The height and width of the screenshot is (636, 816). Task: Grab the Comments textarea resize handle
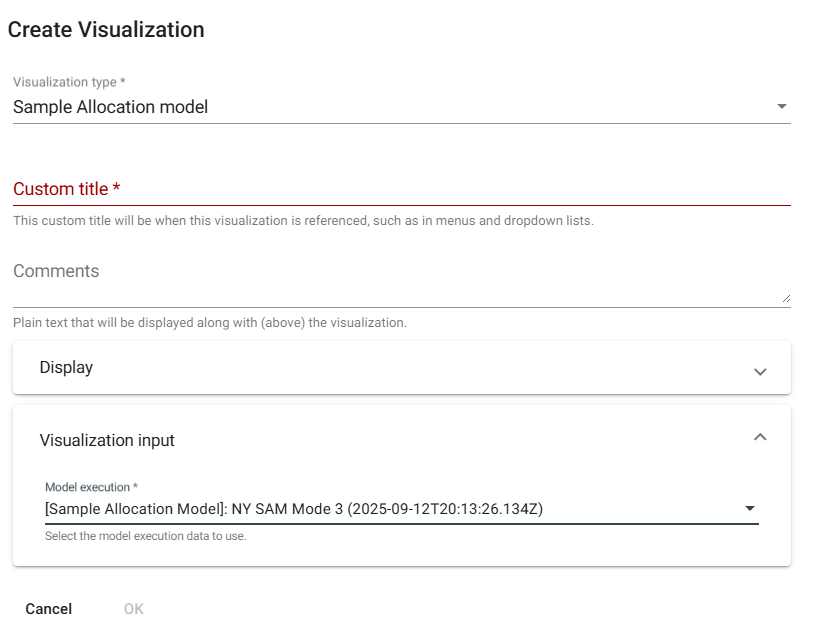786,299
